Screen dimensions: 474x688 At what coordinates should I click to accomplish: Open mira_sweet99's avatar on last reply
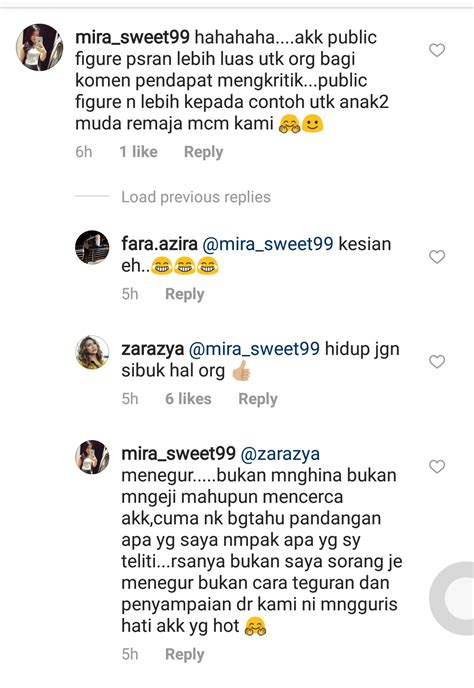[92, 457]
